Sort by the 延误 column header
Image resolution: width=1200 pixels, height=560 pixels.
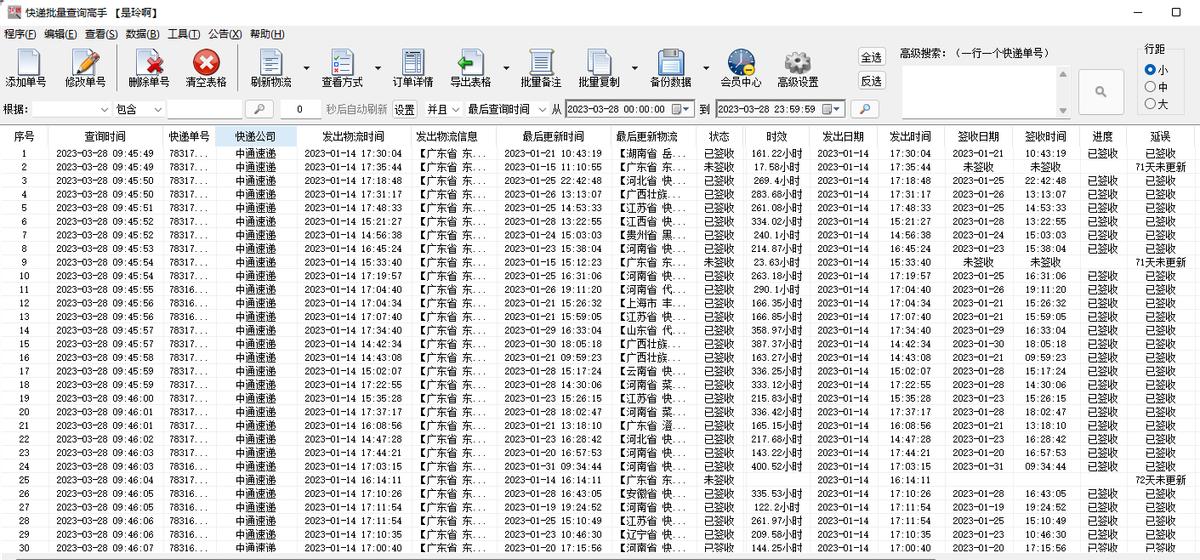(1160, 136)
